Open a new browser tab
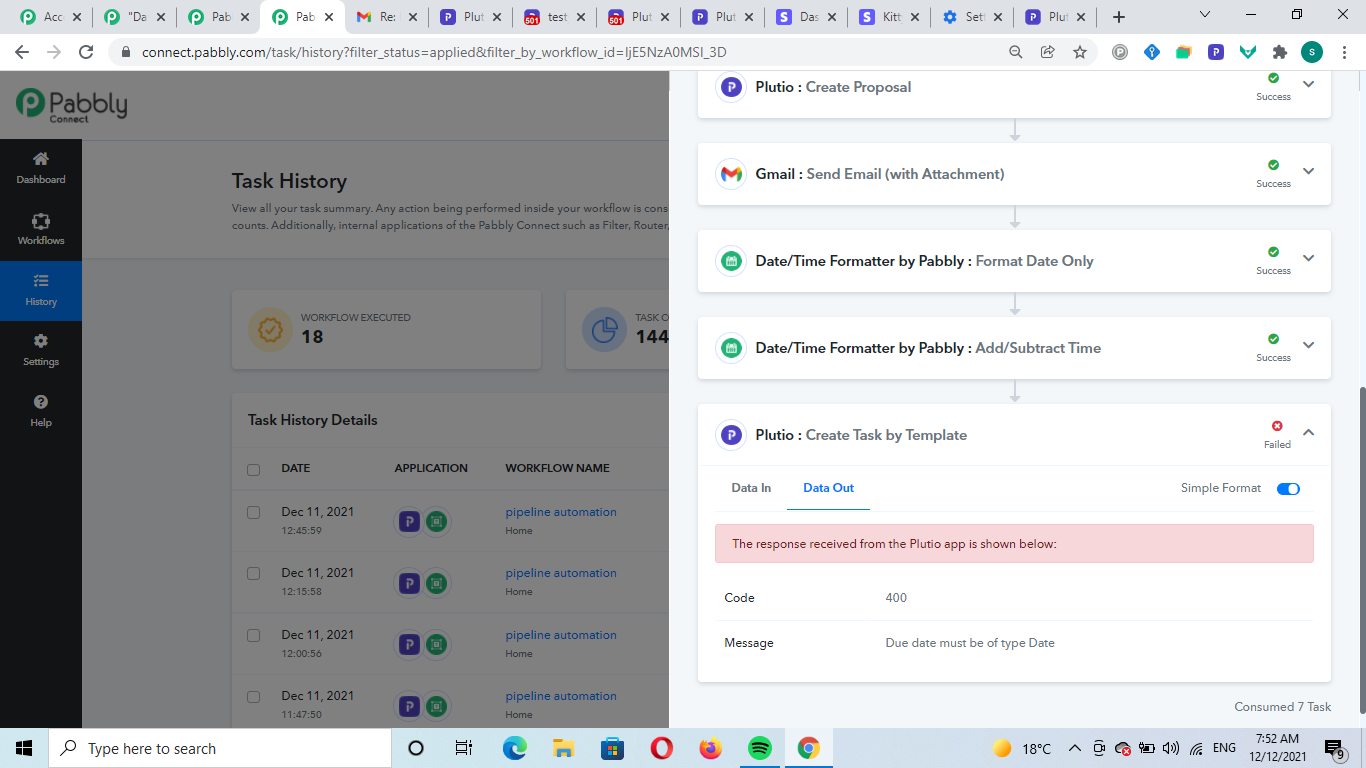This screenshot has width=1366, height=768. [x=1119, y=17]
